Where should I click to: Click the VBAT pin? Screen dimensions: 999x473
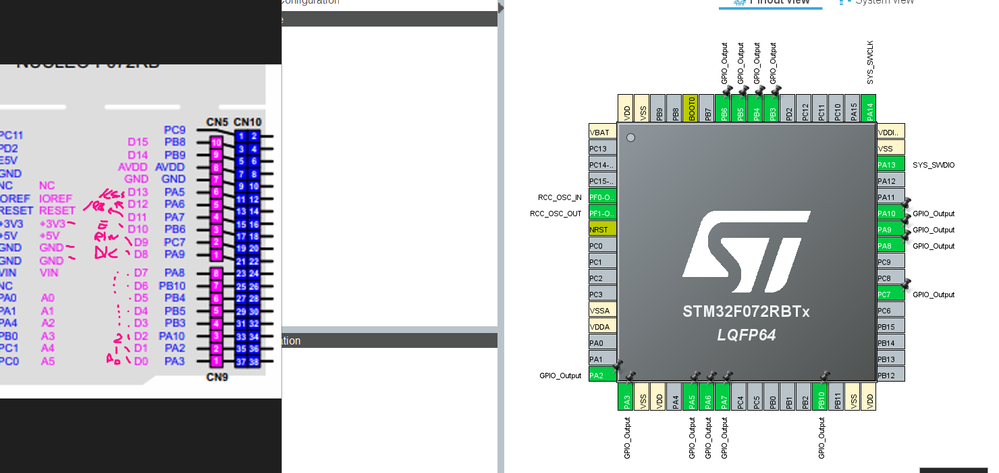click(x=602, y=132)
